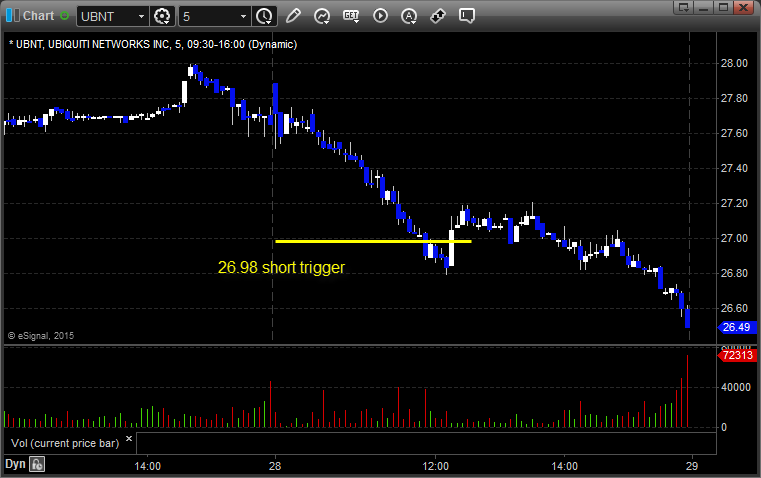Viewport: 761px width, 478px height.
Task: Select the yellow short trigger line
Action: 373,241
